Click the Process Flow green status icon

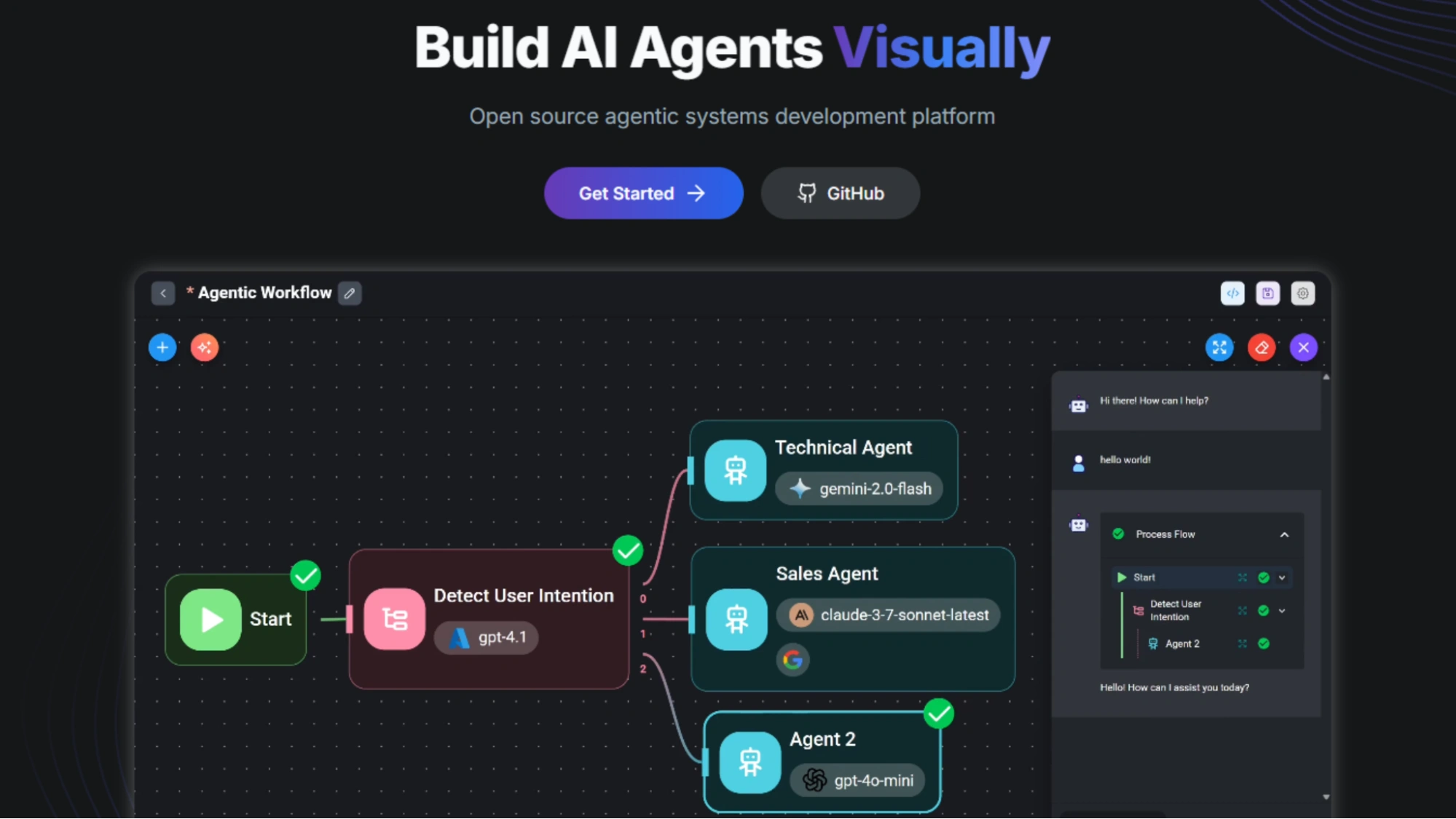coord(1118,534)
